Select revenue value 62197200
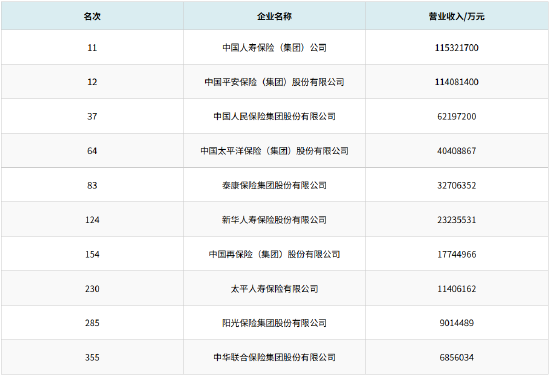The height and width of the screenshot is (376, 550). [457, 116]
